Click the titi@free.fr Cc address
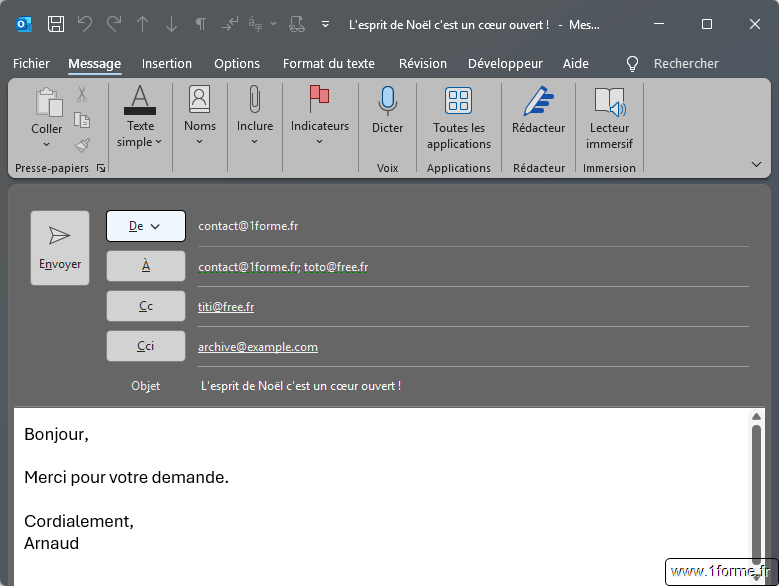Viewport: 779px width, 586px height. tap(226, 307)
